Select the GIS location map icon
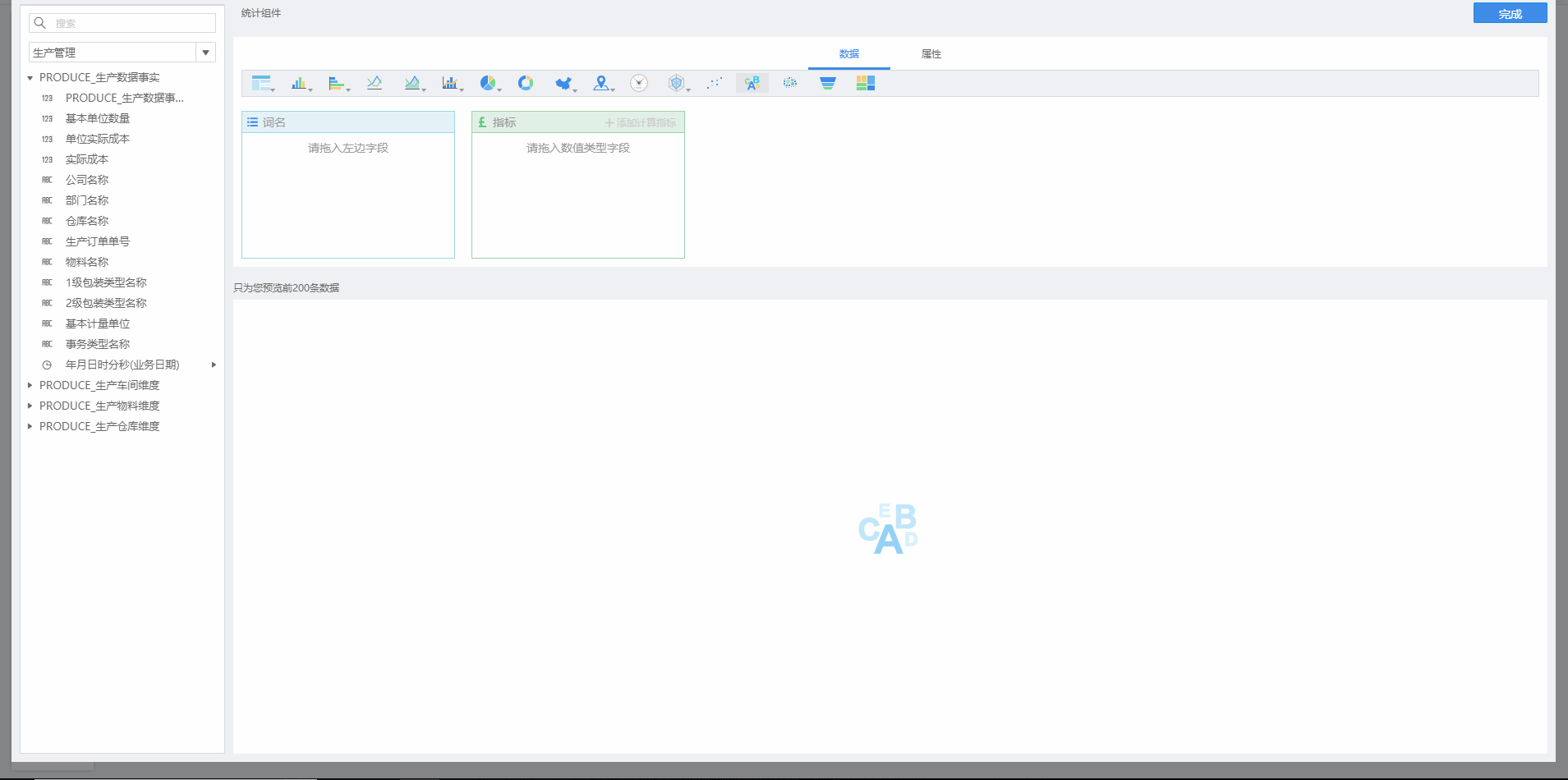The image size is (1568, 780). [601, 83]
